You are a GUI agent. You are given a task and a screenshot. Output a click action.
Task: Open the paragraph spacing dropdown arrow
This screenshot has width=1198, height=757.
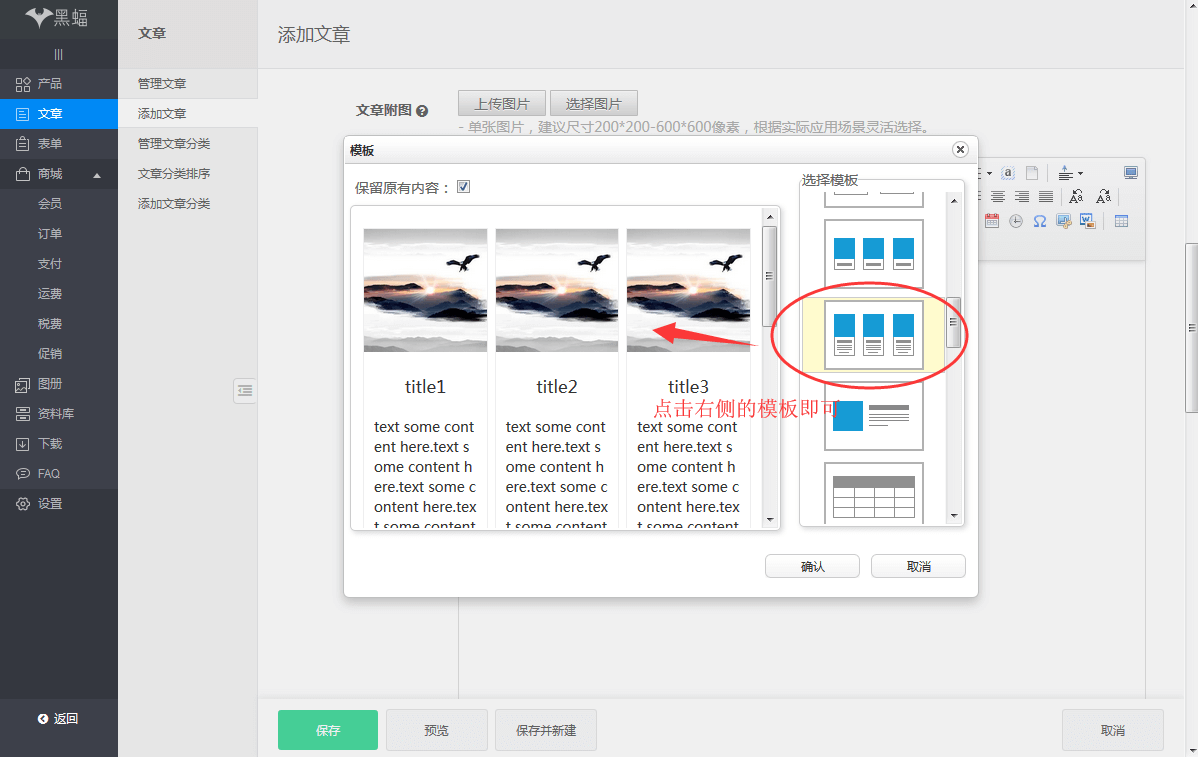(1081, 174)
